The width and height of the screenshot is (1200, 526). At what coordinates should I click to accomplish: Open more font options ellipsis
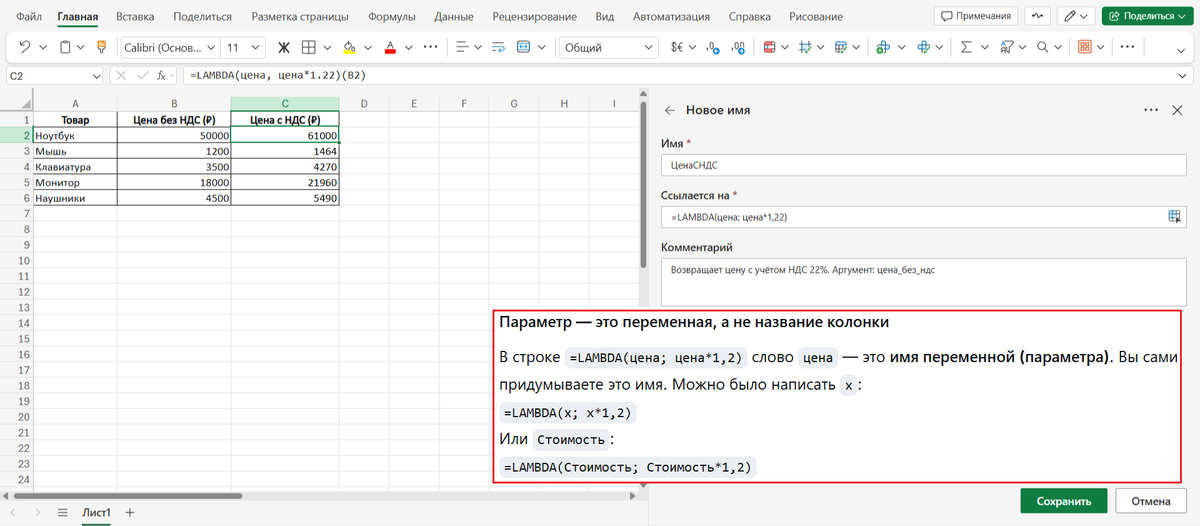click(x=431, y=47)
